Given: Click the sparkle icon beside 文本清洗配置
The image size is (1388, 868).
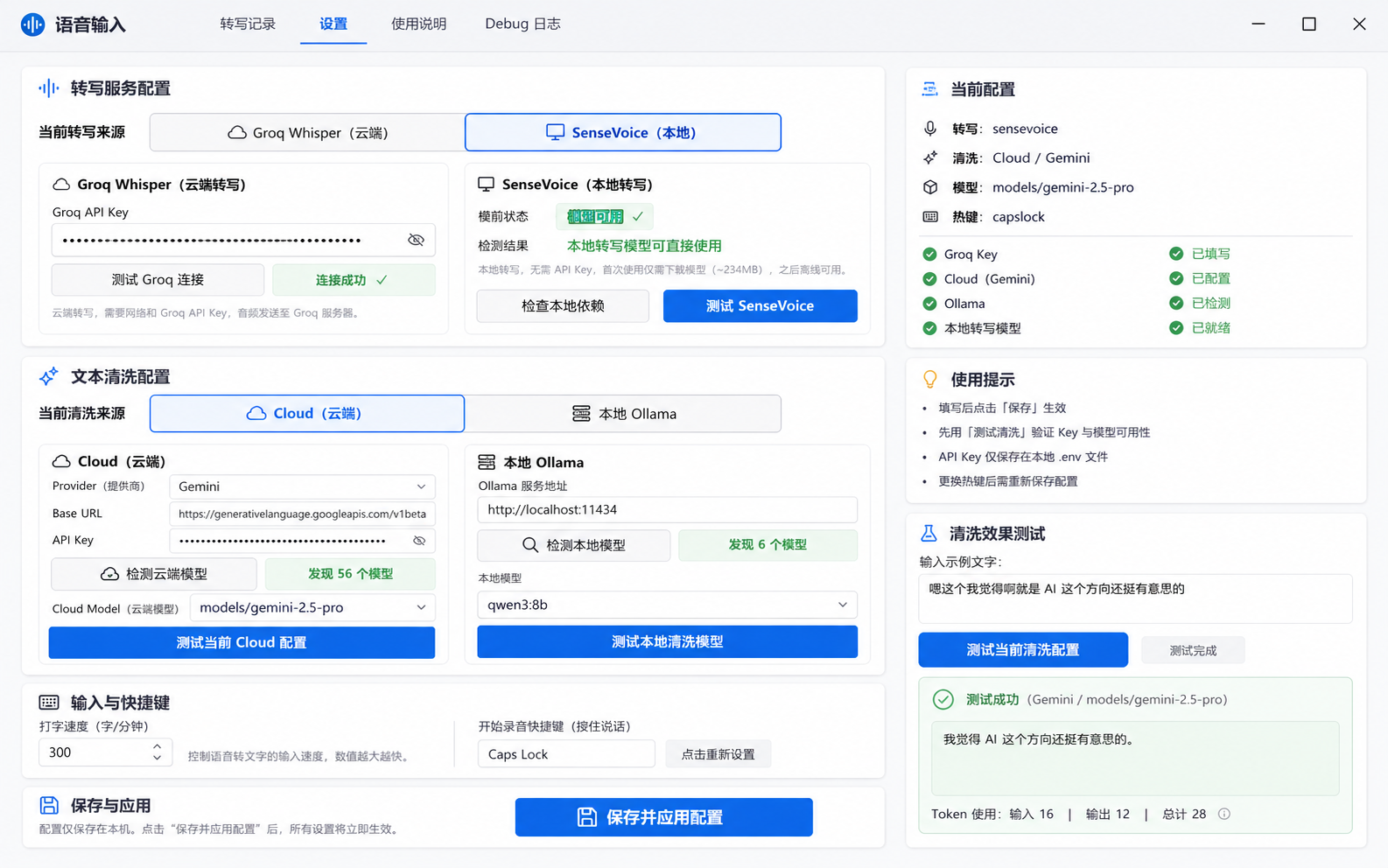Looking at the screenshot, I should [49, 376].
